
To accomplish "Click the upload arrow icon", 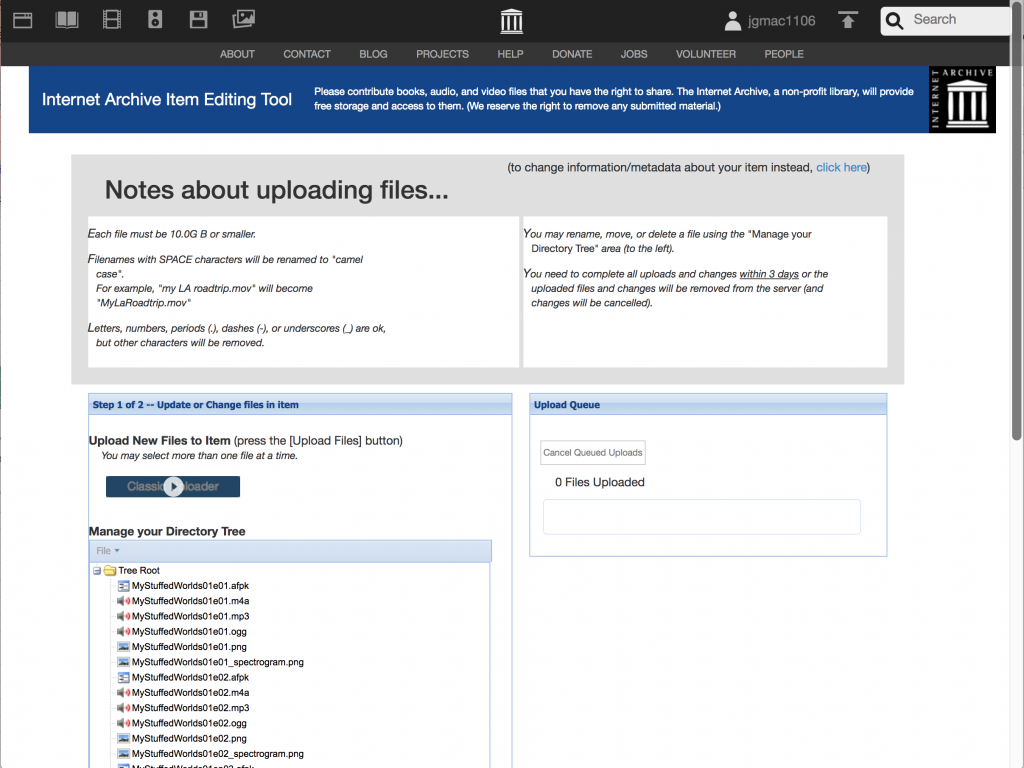I will (x=848, y=20).
